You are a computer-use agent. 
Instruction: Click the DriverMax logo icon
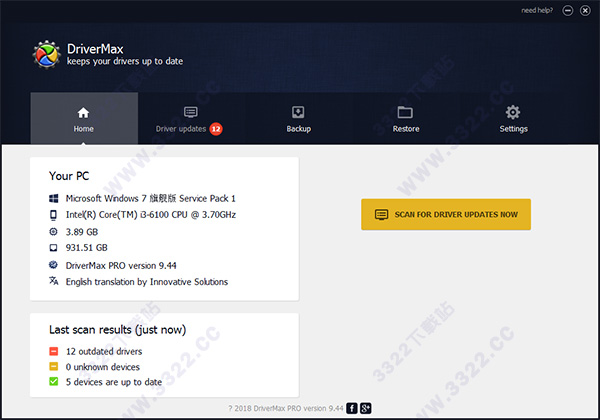(47, 55)
